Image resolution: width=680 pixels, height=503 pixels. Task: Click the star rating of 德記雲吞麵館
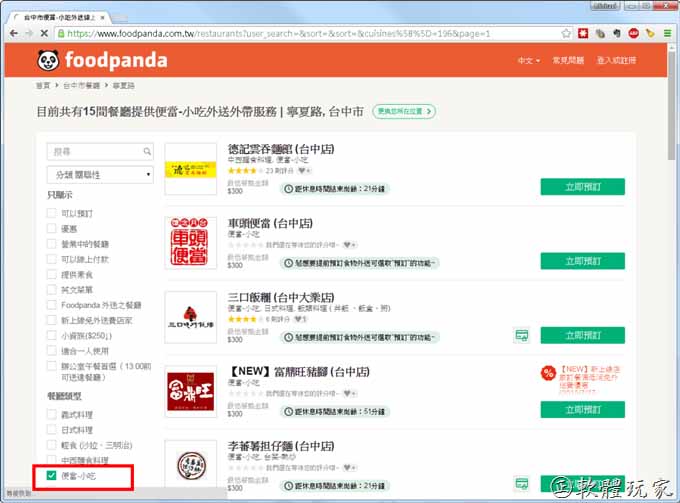point(245,170)
